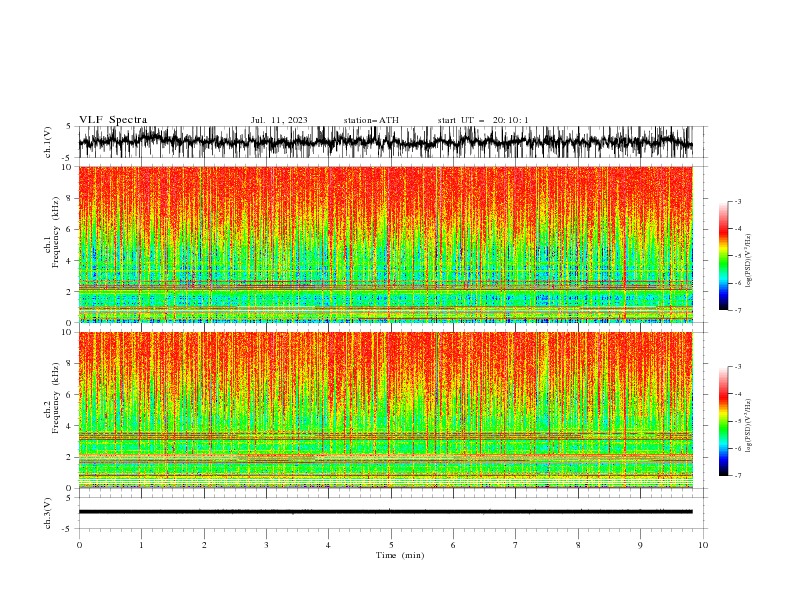Click the ch.1 spectrogram color bar
Image resolution: width=792 pixels, height=612 pixels.
point(723,255)
